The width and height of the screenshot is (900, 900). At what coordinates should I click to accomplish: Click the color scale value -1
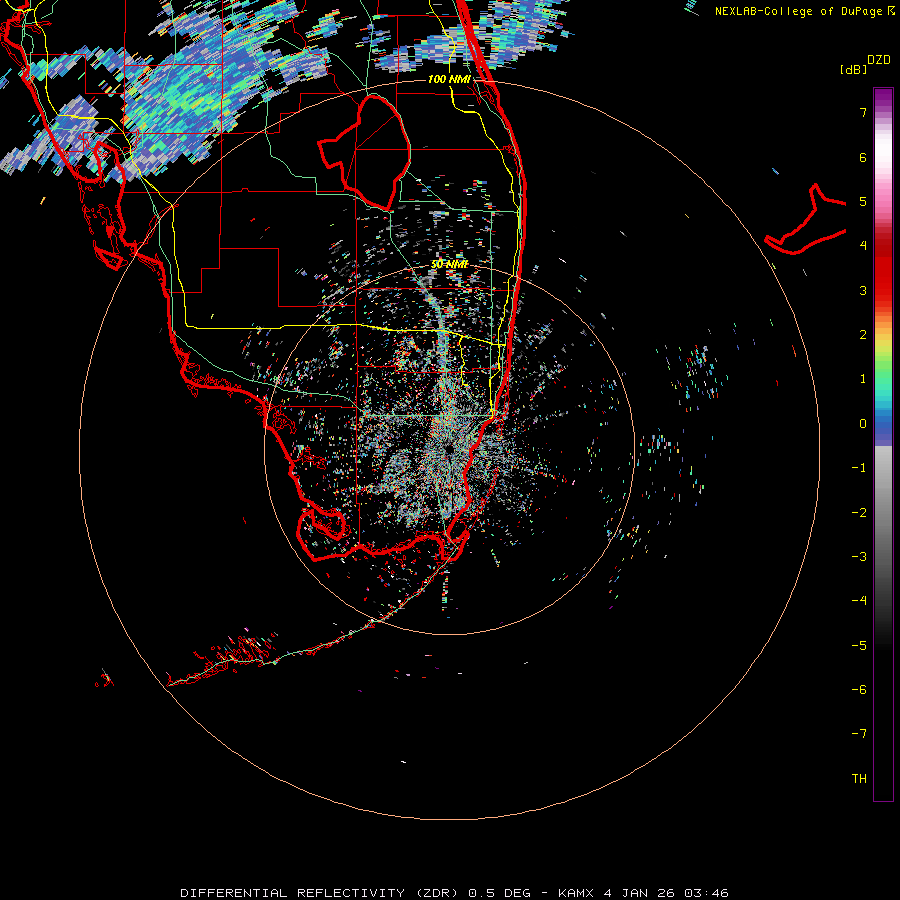(859, 468)
